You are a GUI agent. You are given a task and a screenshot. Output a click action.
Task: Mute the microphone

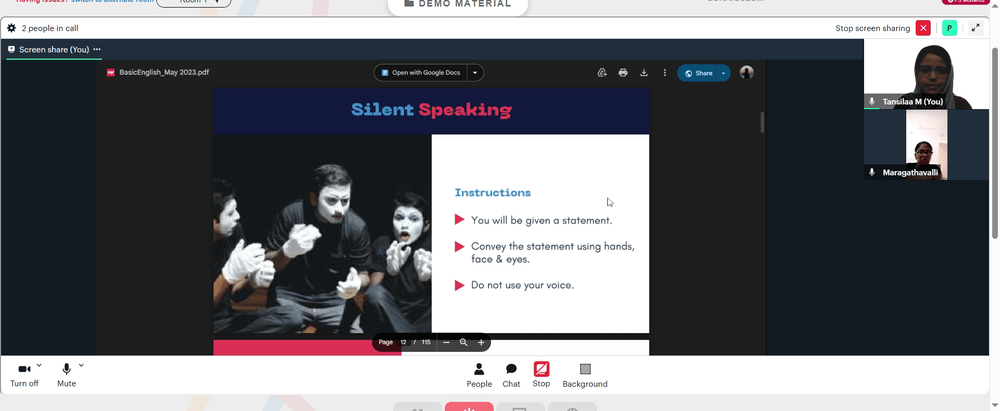tap(66, 375)
